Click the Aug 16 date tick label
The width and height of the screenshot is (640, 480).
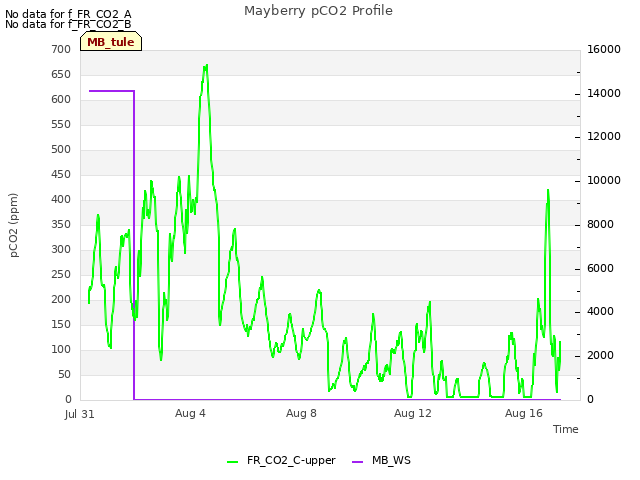pyautogui.click(x=524, y=413)
